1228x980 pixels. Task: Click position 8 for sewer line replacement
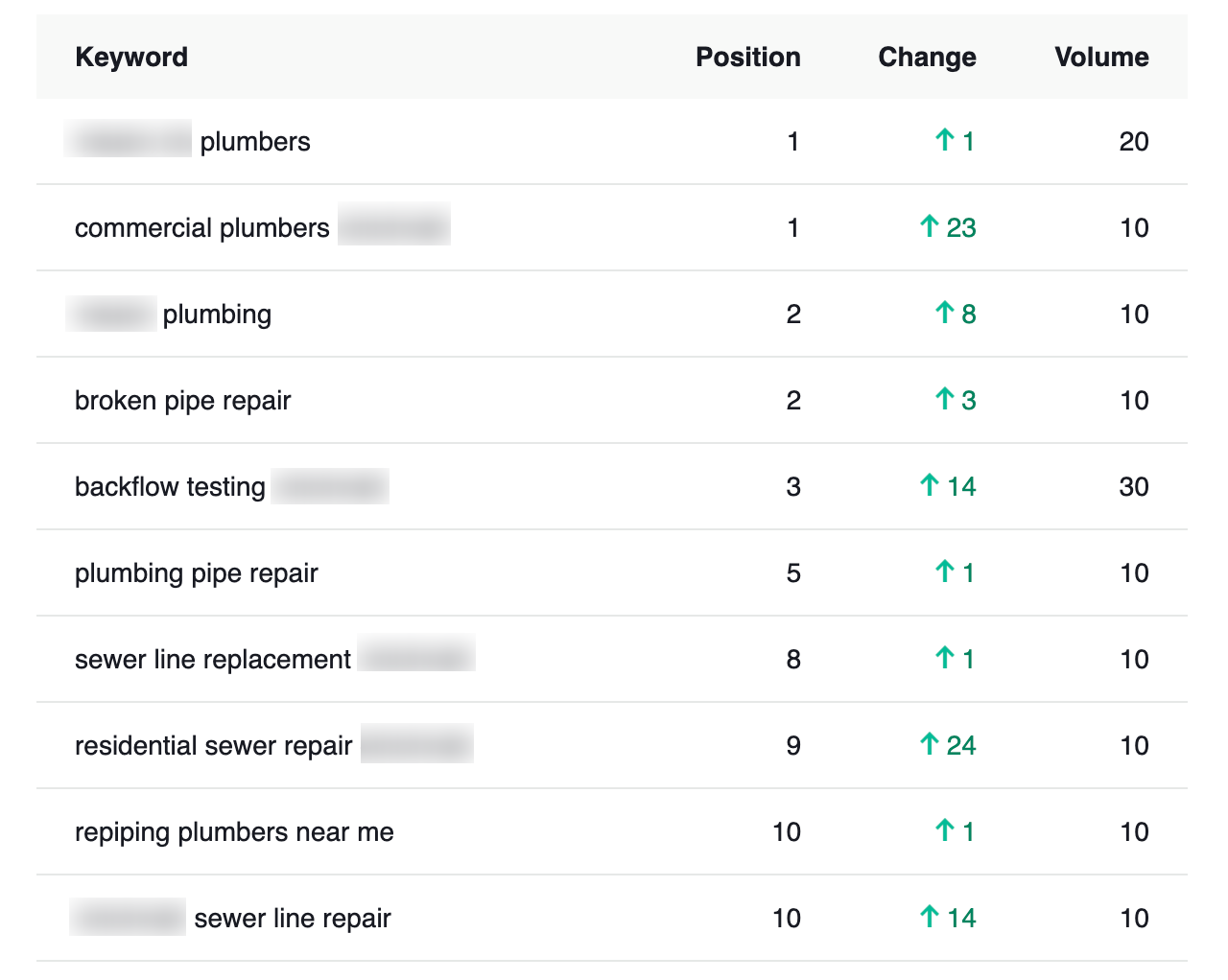(793, 660)
